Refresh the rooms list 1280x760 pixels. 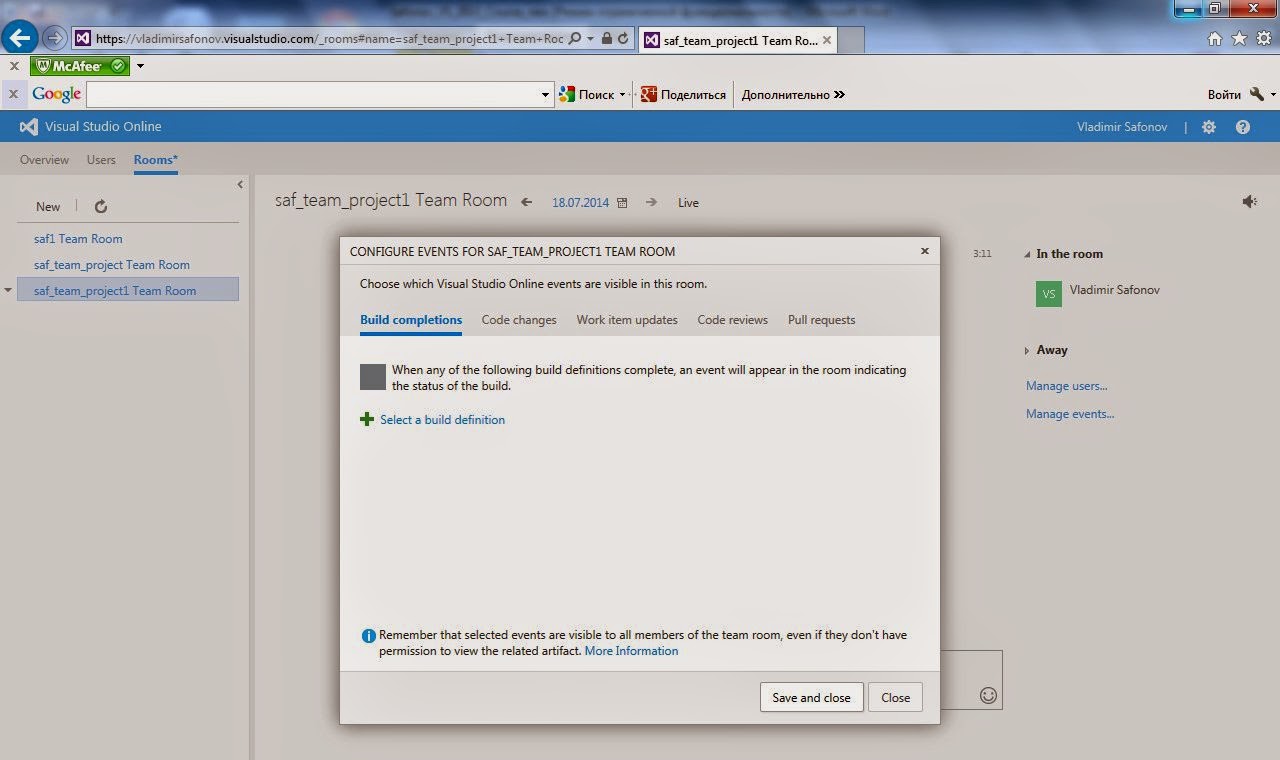click(101, 206)
